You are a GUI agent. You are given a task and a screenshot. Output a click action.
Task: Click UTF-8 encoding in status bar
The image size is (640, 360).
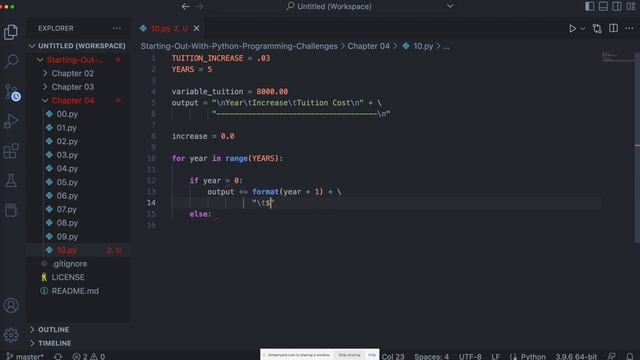470,356
